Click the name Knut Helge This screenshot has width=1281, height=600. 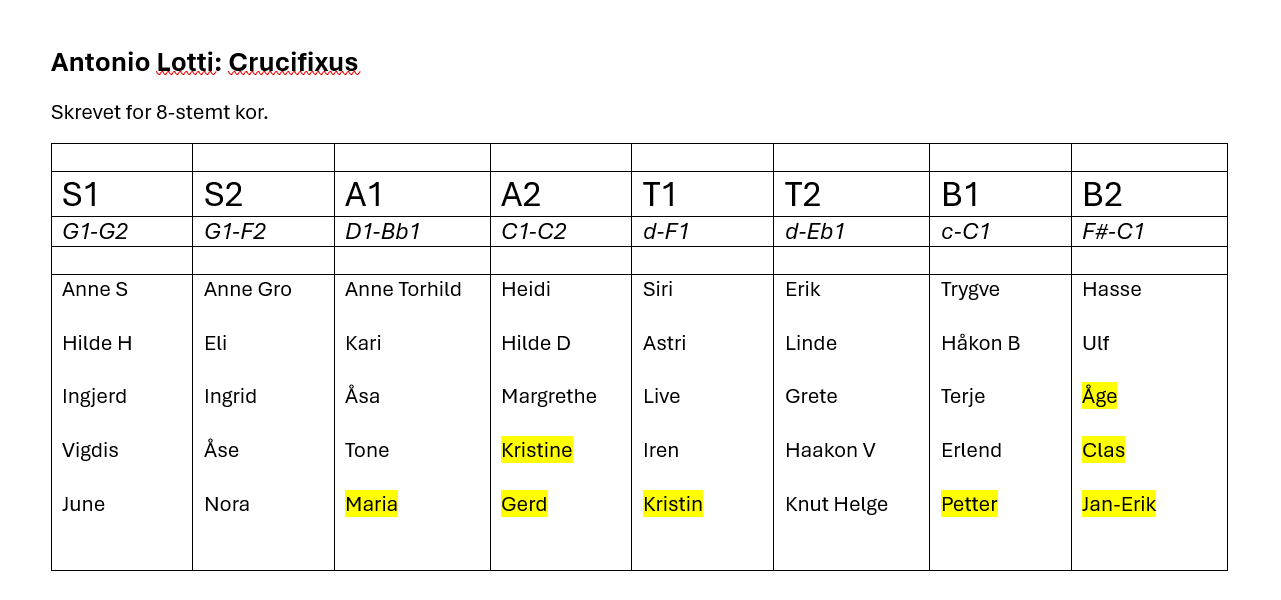pyautogui.click(x=836, y=504)
